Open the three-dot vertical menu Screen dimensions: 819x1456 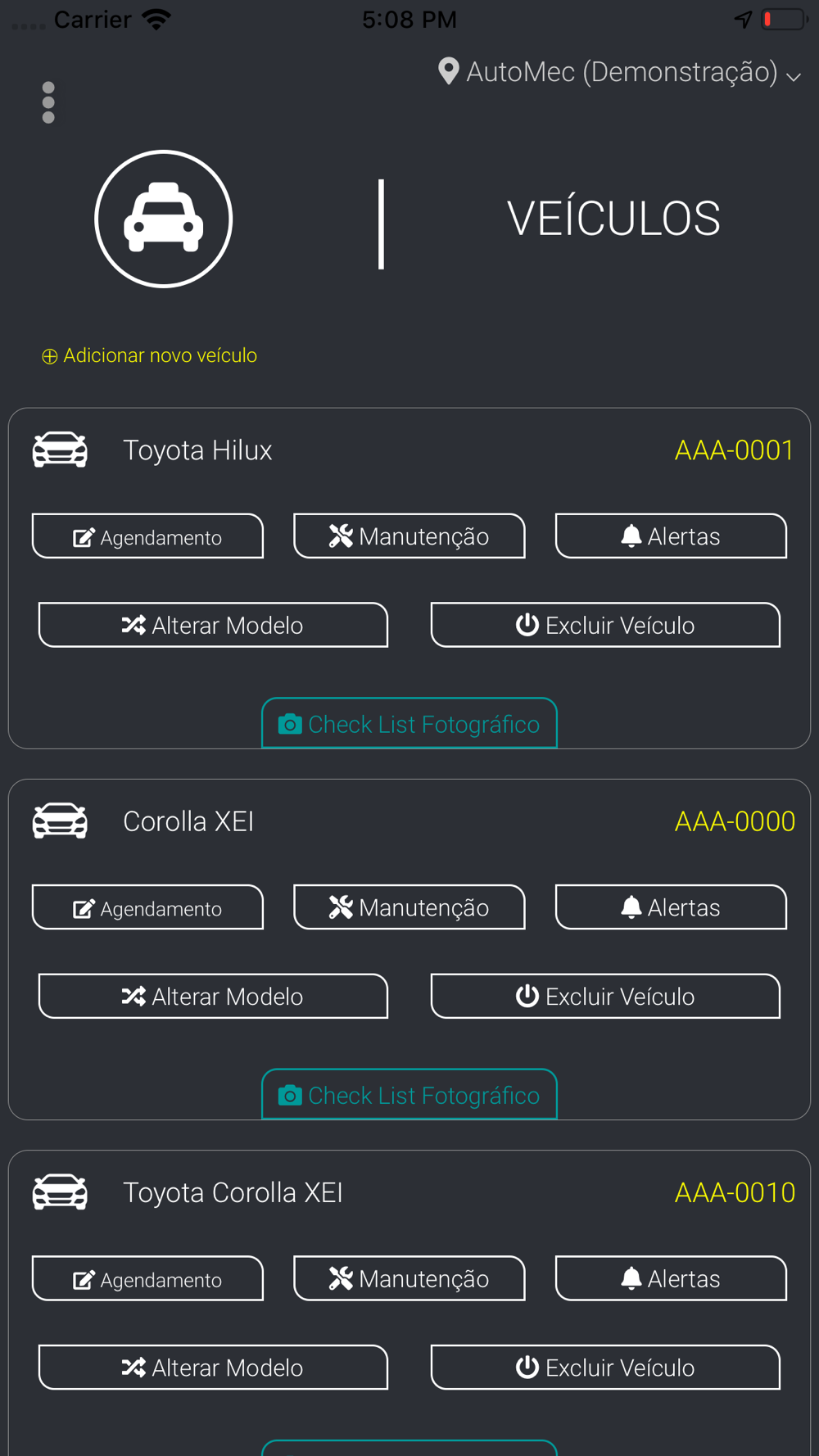click(x=48, y=102)
